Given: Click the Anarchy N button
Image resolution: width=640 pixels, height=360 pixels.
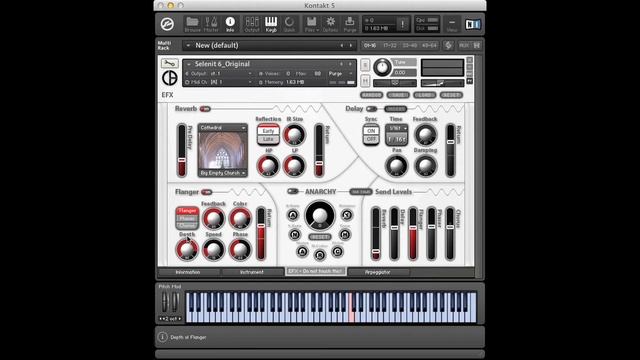Looking at the screenshot, I should 295,234.
